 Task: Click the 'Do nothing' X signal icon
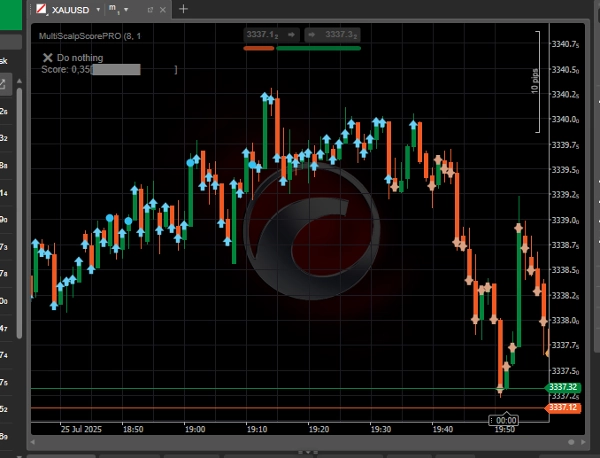click(x=47, y=58)
